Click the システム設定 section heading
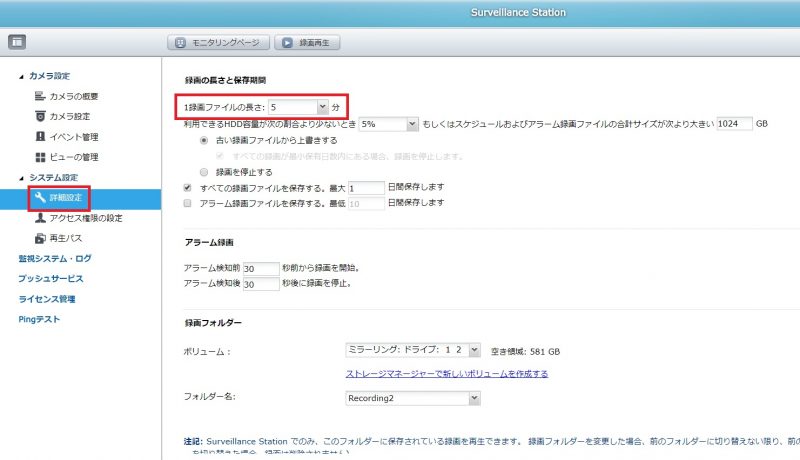This screenshot has height=460, width=800. point(53,177)
